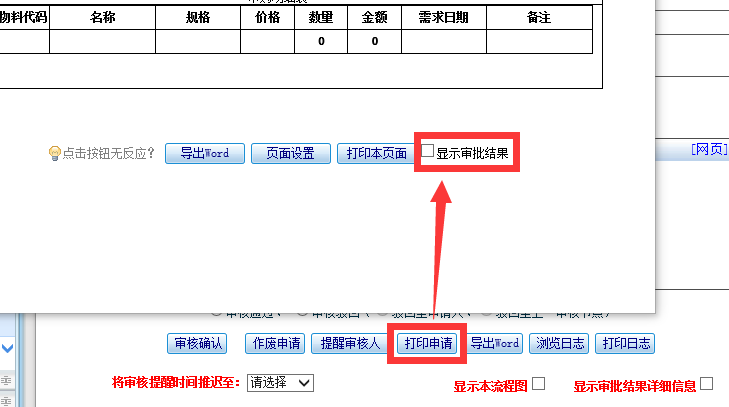Open 浏览日志 browsing log

[558, 343]
